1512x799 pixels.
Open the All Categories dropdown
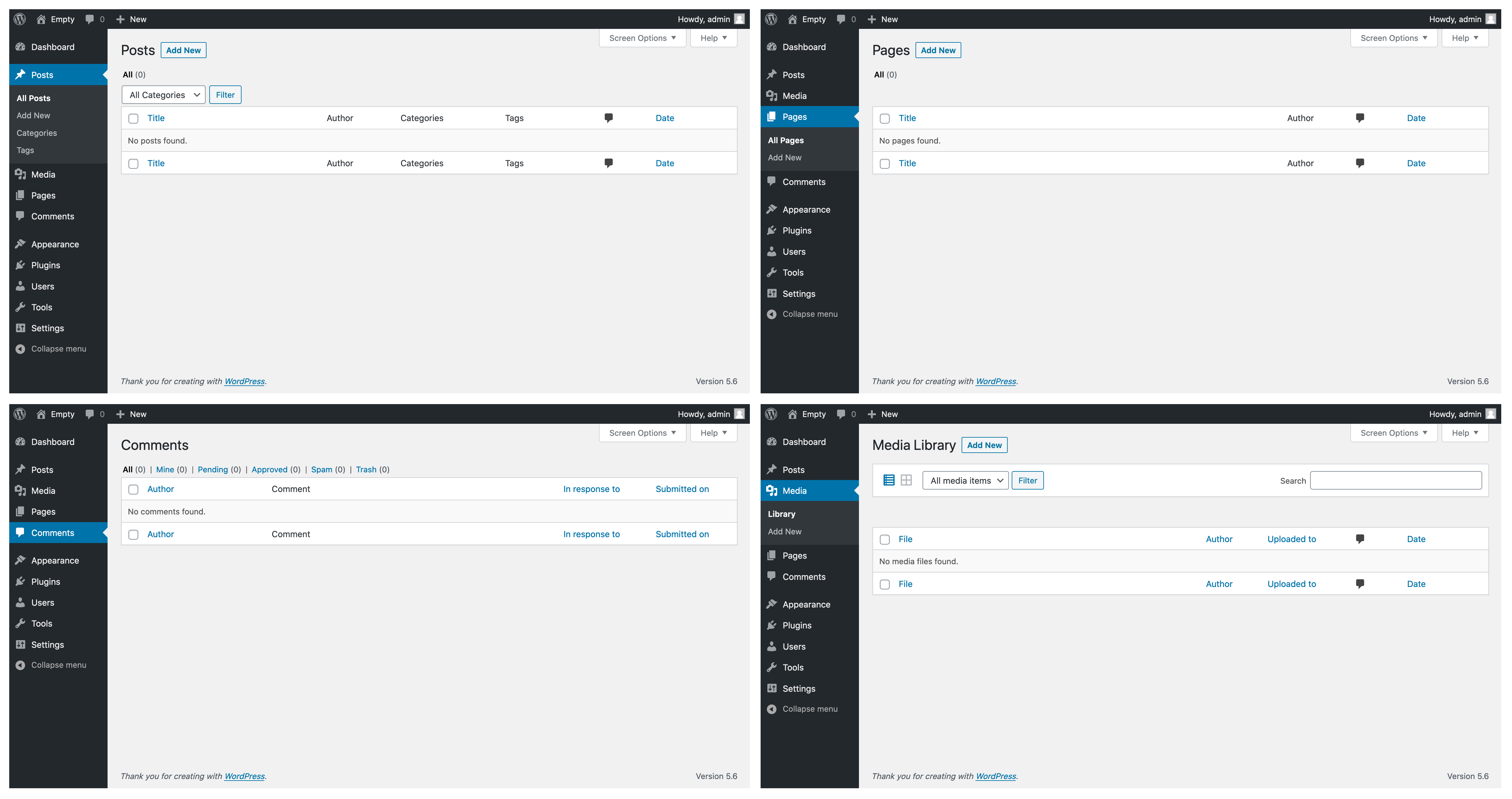163,95
